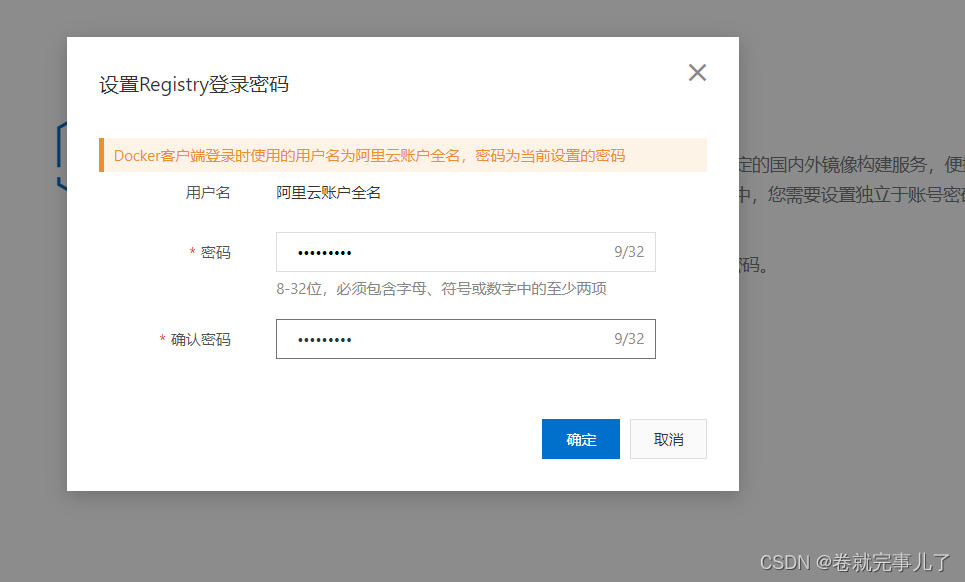965x582 pixels.
Task: Close the password dialog with the X icon
Action: [x=697, y=72]
